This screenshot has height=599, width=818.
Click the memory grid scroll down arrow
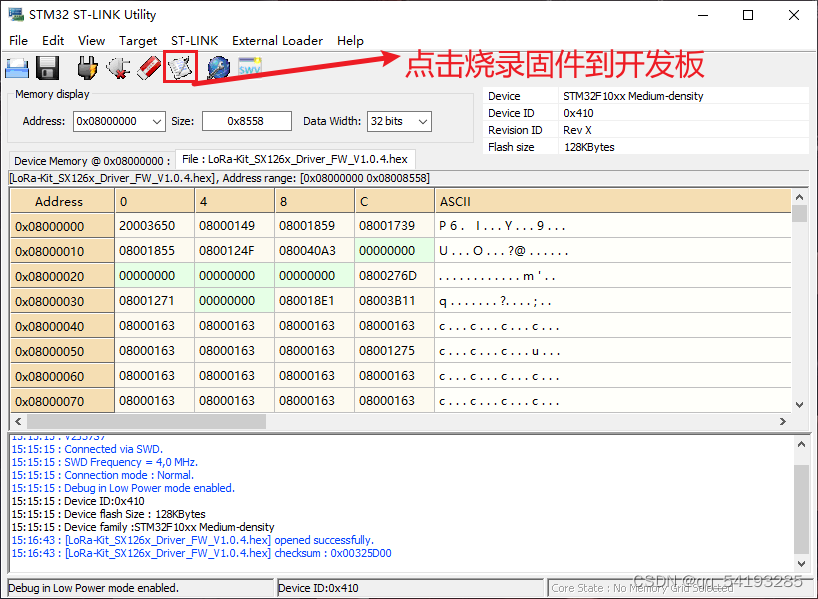click(x=800, y=404)
